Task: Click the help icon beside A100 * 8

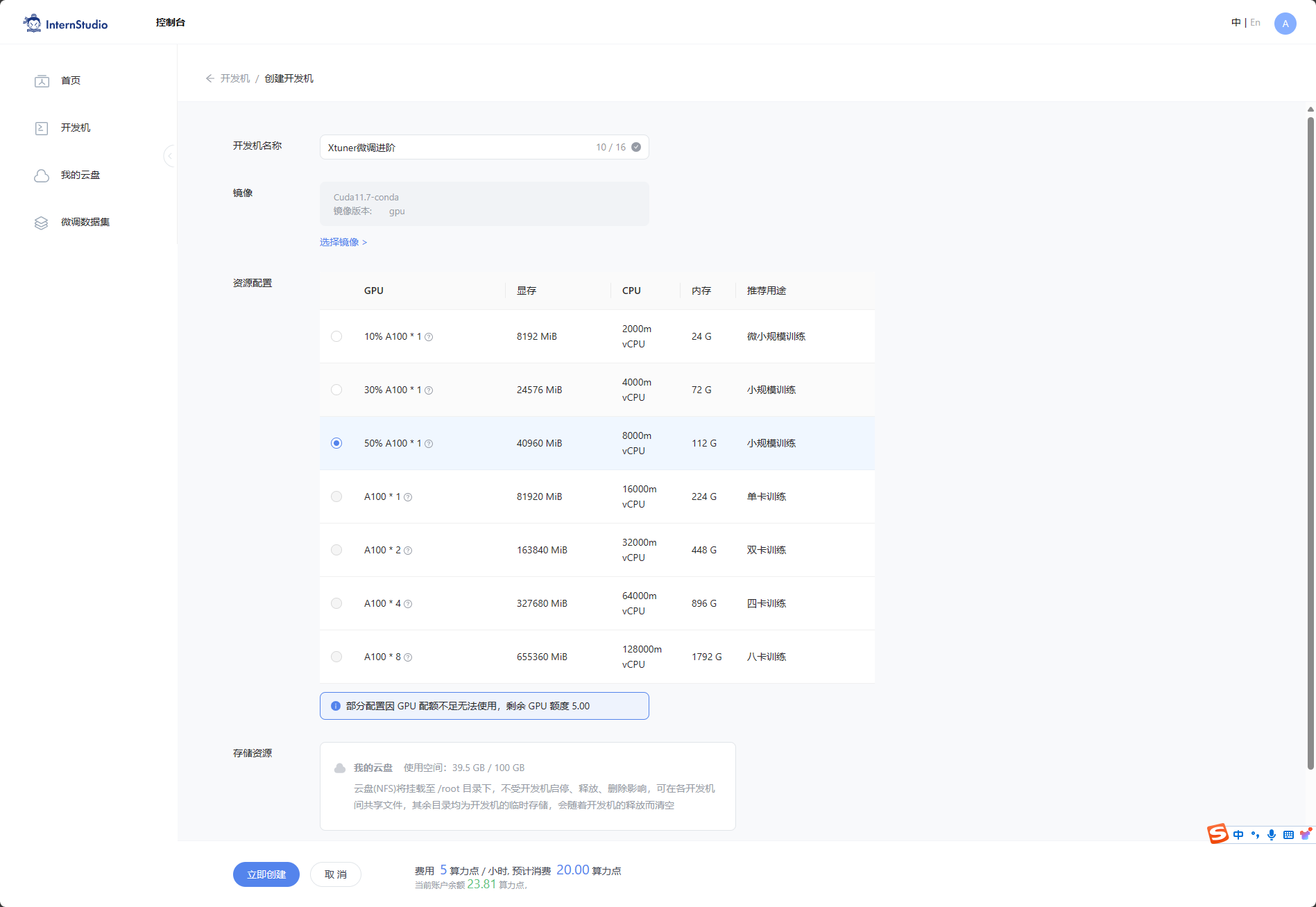Action: [x=408, y=657]
